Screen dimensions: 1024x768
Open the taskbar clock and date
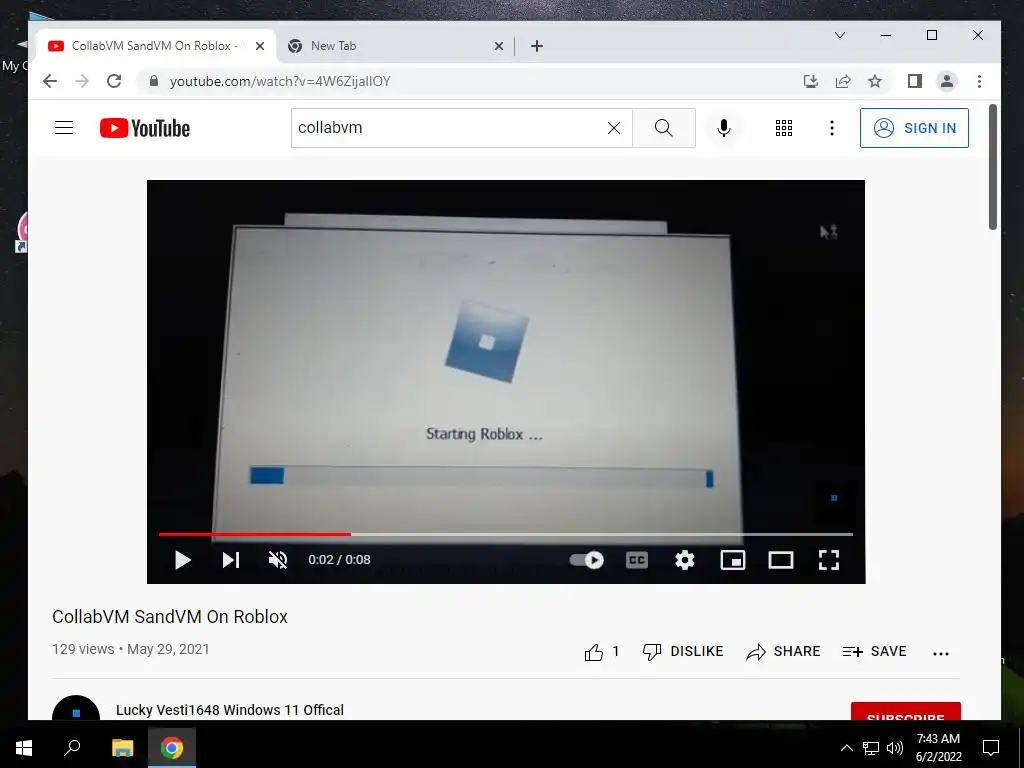(x=938, y=748)
